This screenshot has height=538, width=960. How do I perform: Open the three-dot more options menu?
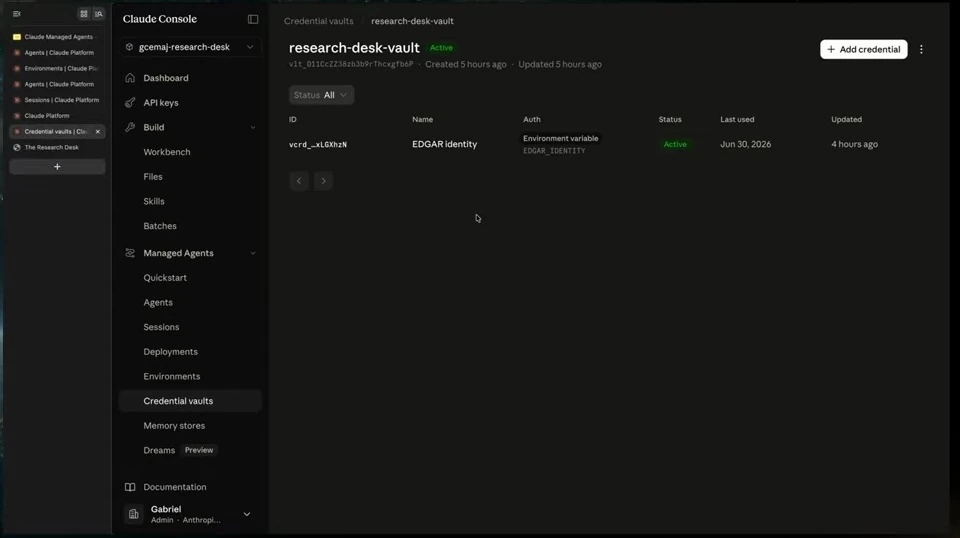(921, 50)
